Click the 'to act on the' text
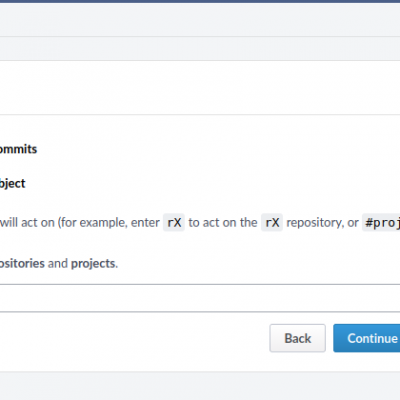Screen dimensions: 400x400 [x=223, y=222]
